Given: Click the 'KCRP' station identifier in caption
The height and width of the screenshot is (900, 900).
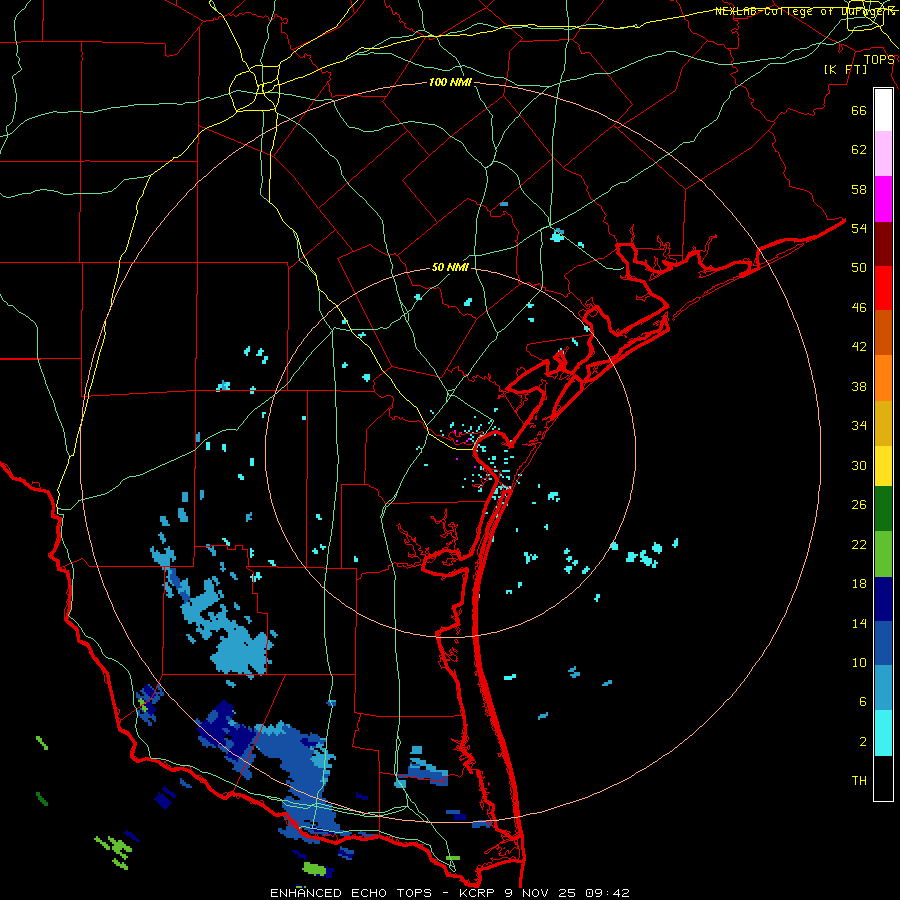Looking at the screenshot, I should (x=478, y=893).
